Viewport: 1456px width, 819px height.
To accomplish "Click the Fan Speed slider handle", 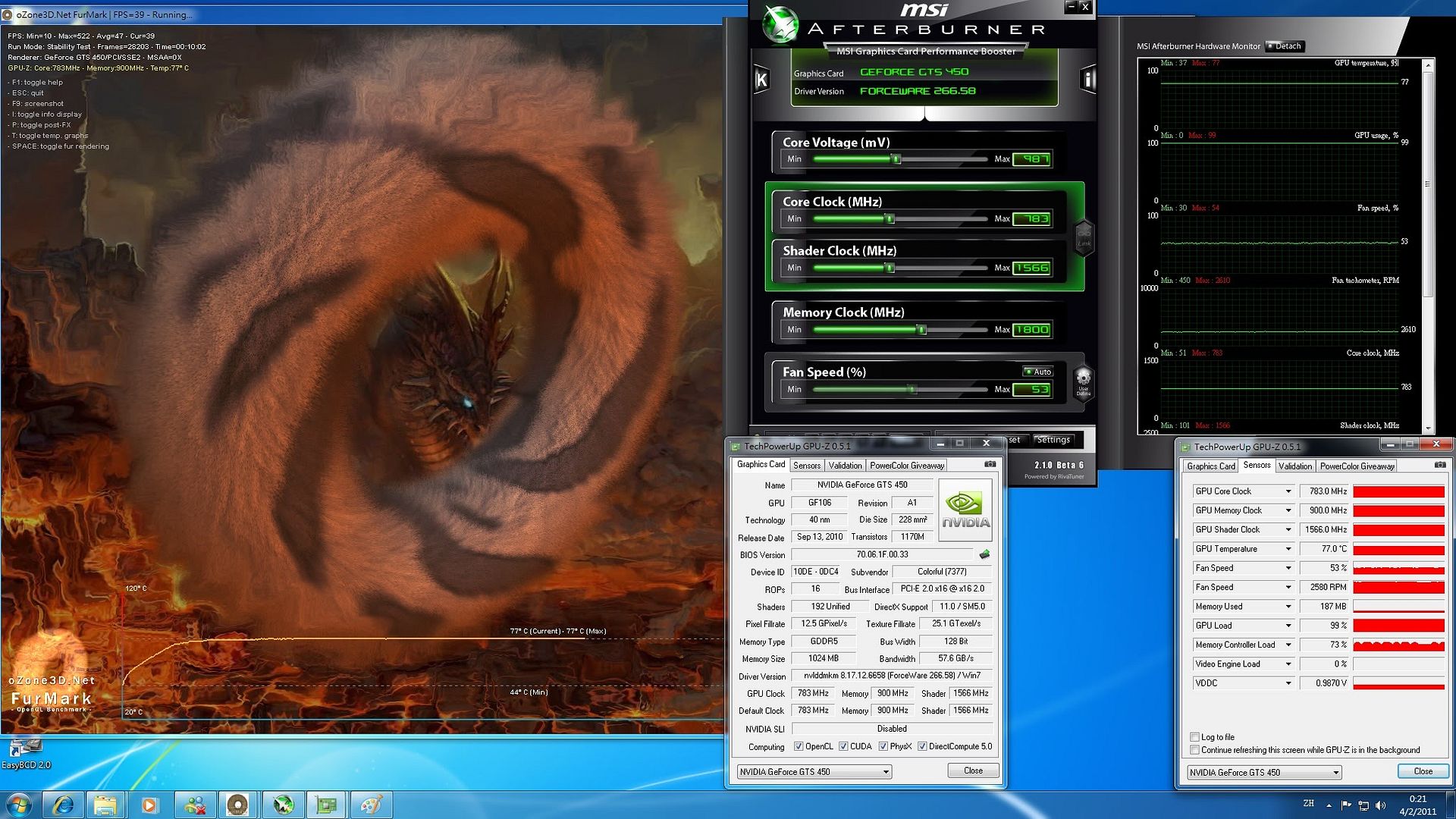I will pos(912,390).
